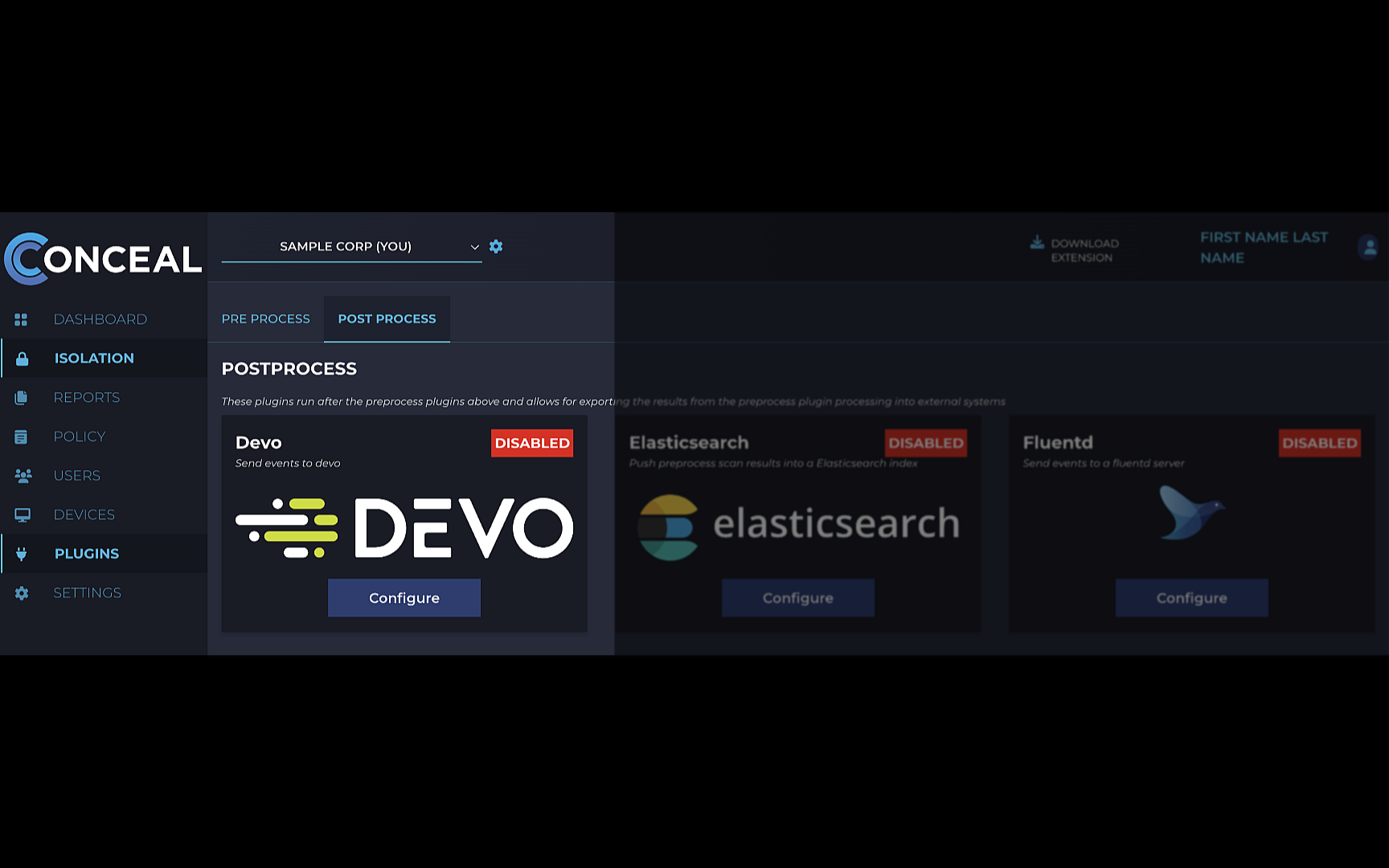Configure the Devo plugin
The width and height of the screenshot is (1389, 868).
coord(404,598)
